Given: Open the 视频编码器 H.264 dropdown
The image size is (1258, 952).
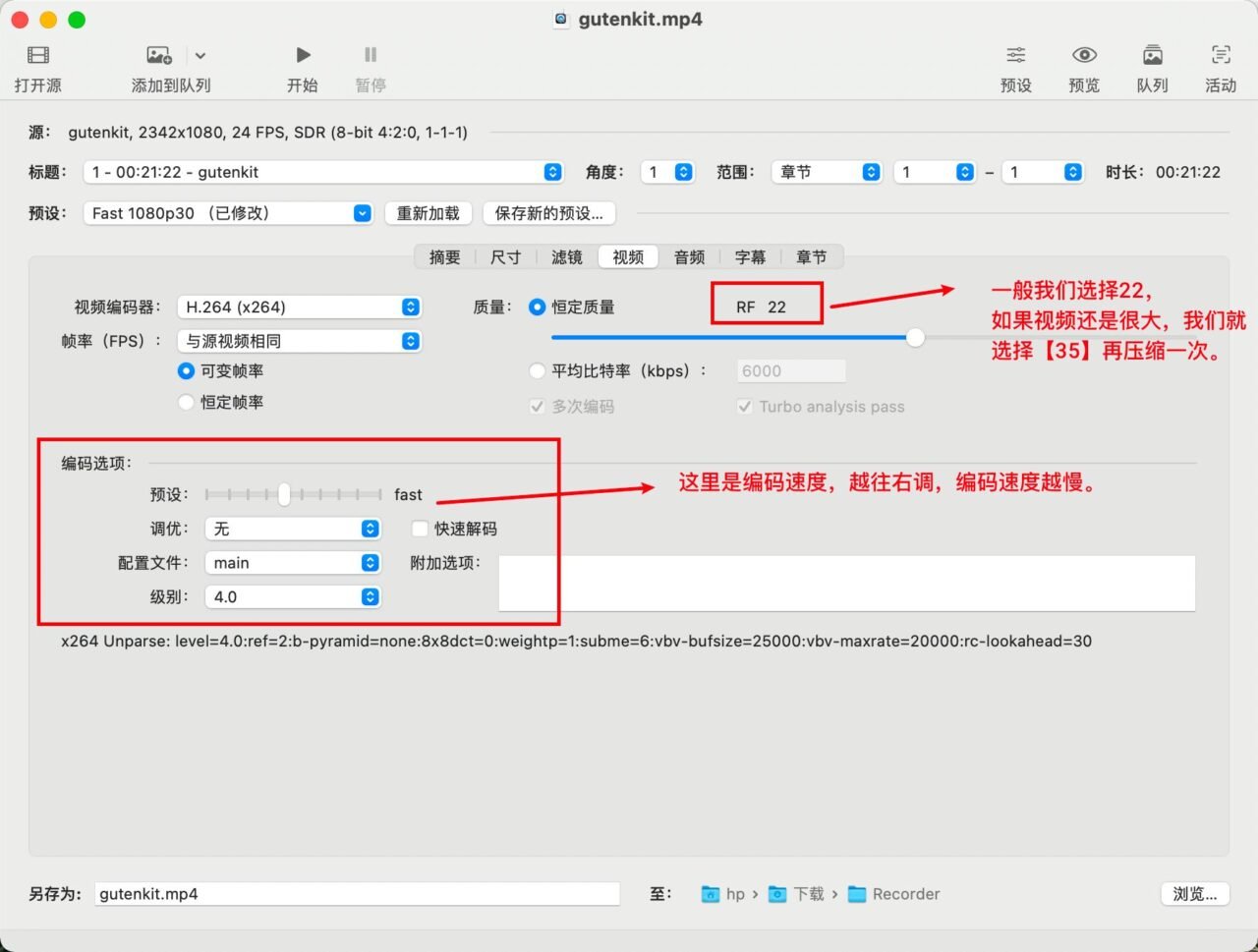Looking at the screenshot, I should click(x=299, y=308).
